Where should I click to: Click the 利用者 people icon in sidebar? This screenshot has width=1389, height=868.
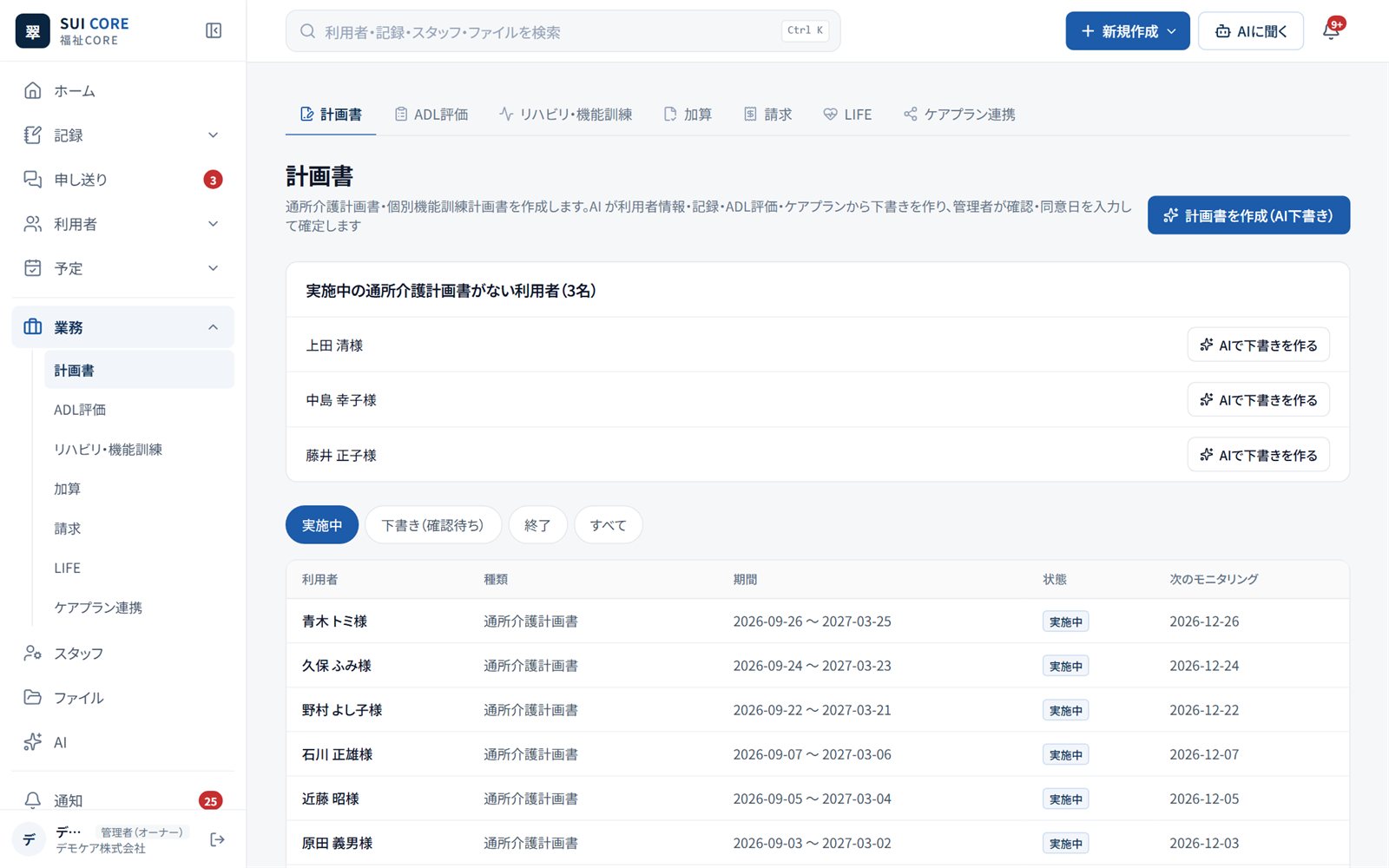(x=33, y=224)
